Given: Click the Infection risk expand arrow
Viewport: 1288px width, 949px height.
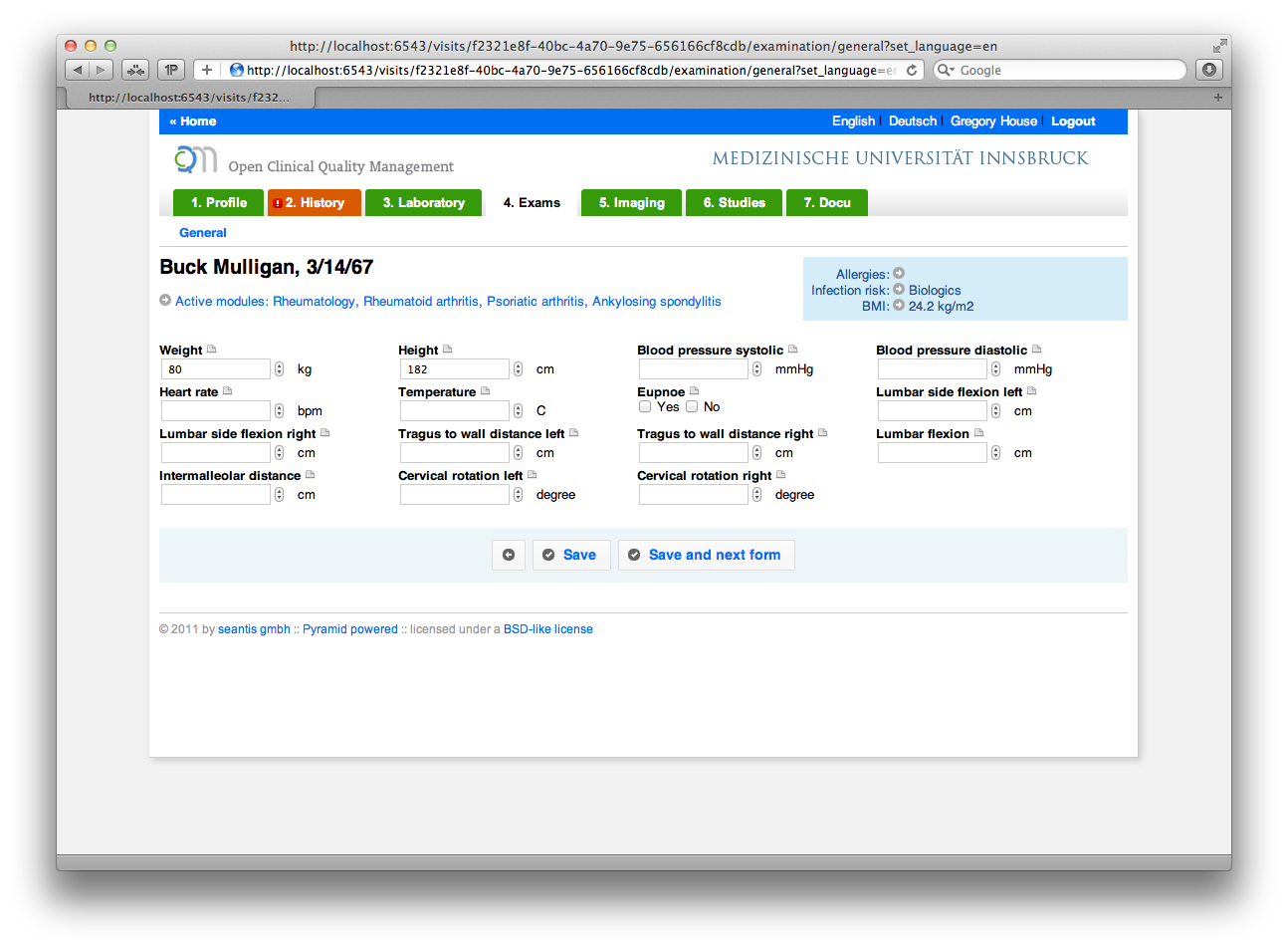Looking at the screenshot, I should pyautogui.click(x=899, y=290).
